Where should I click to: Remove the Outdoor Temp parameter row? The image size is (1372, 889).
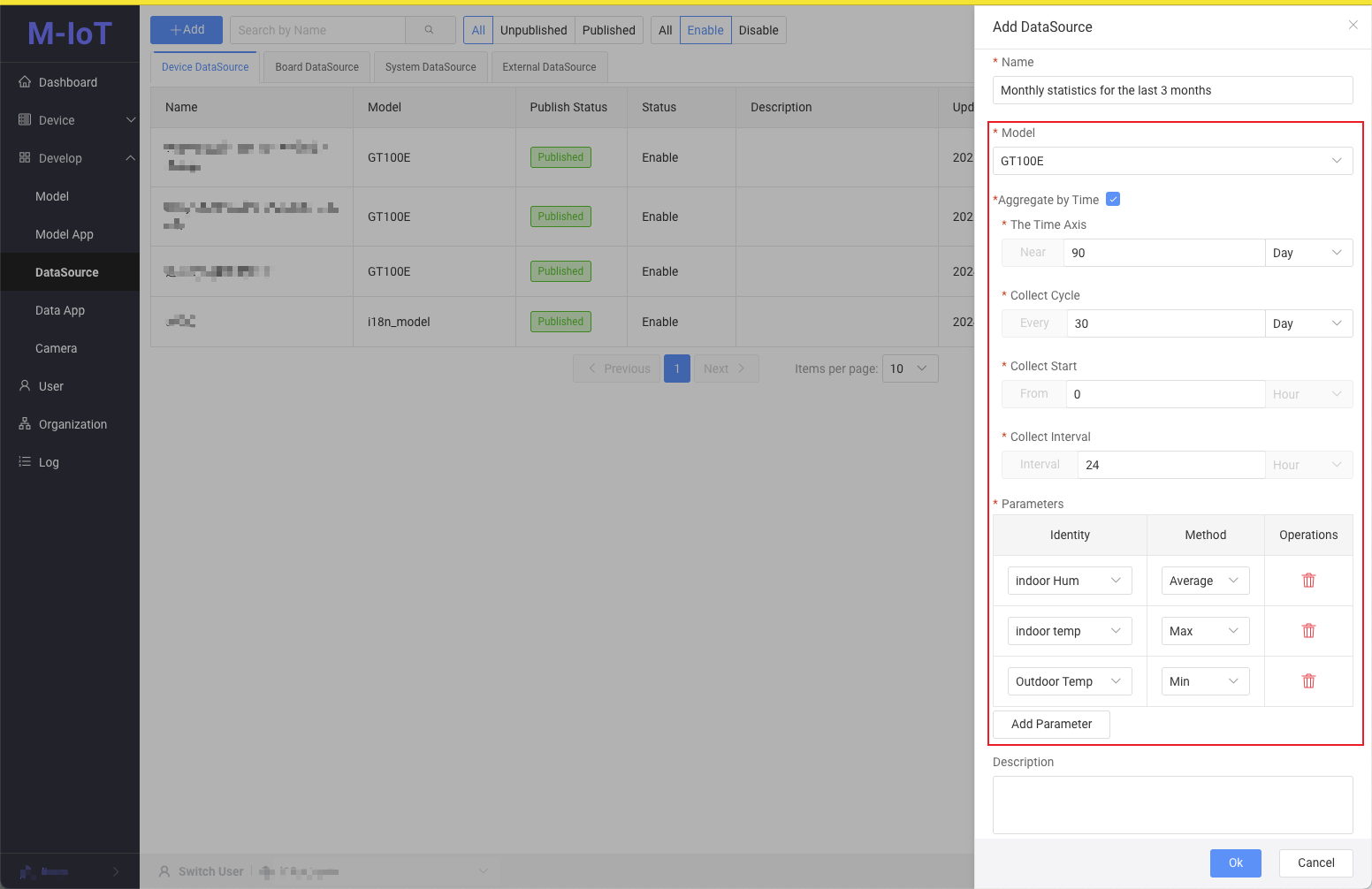(x=1308, y=681)
